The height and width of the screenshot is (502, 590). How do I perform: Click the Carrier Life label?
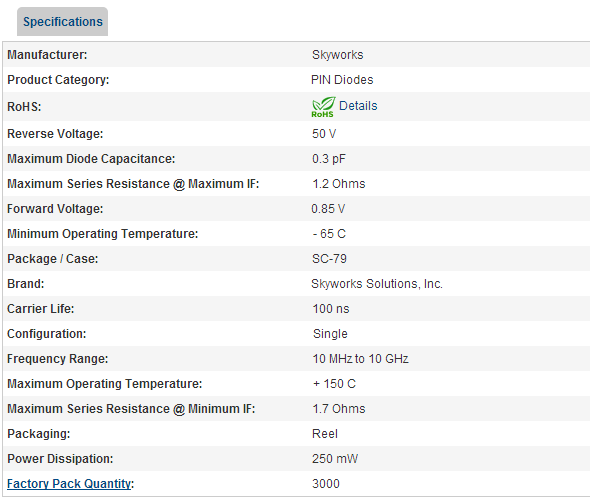pyautogui.click(x=41, y=309)
